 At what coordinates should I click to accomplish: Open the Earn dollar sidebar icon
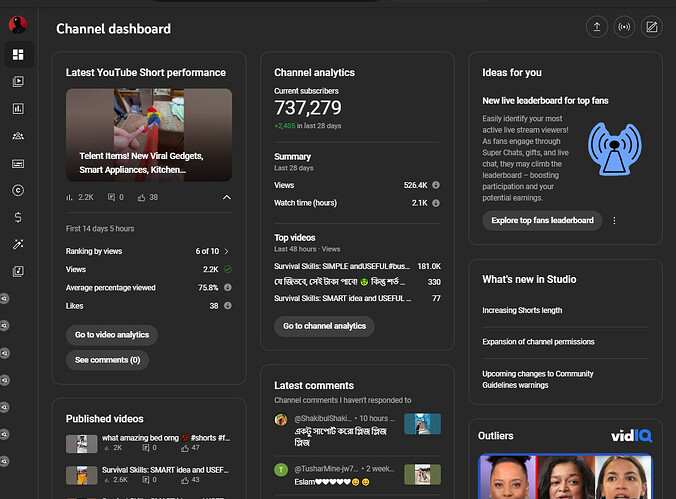pyautogui.click(x=18, y=217)
